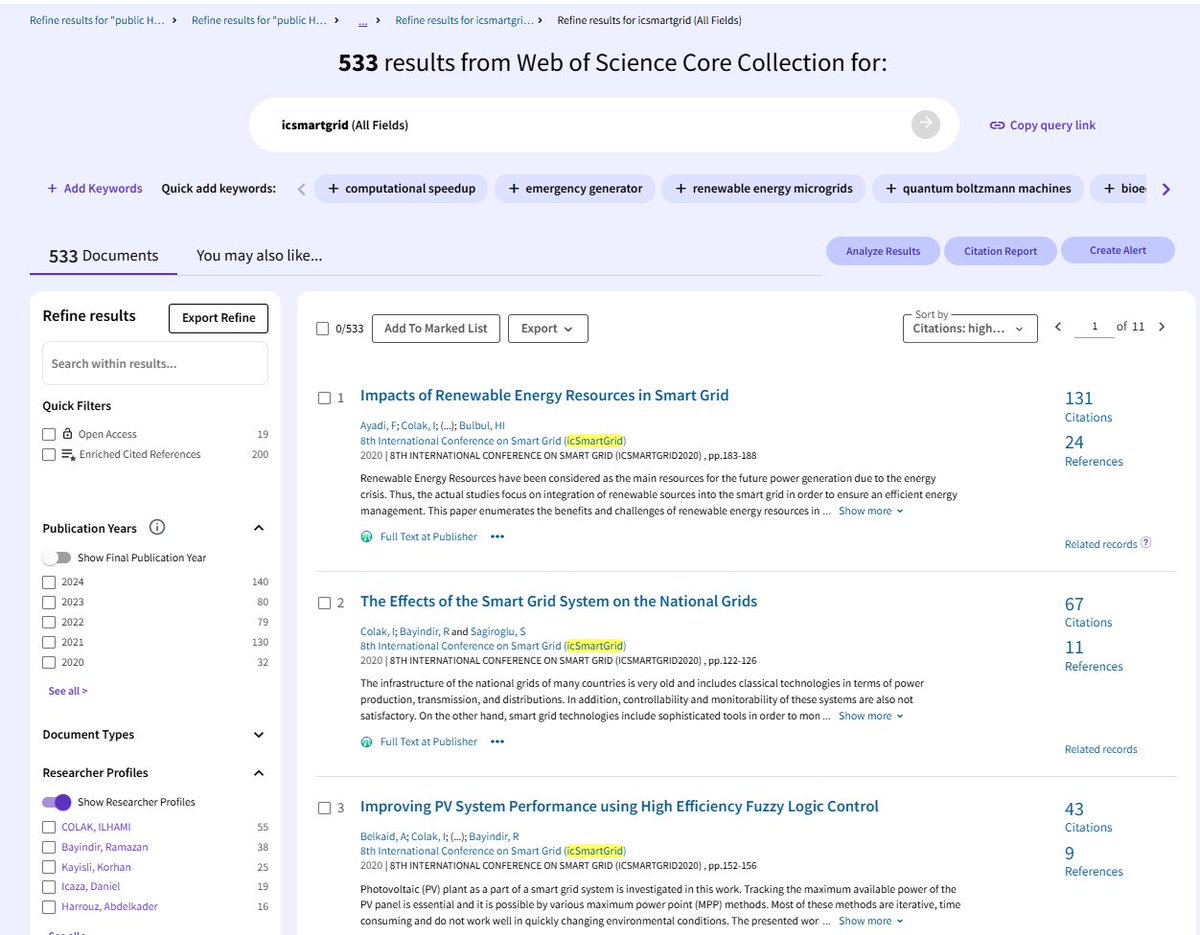Check result 1 selection box
This screenshot has height=935, width=1200.
pyautogui.click(x=324, y=398)
